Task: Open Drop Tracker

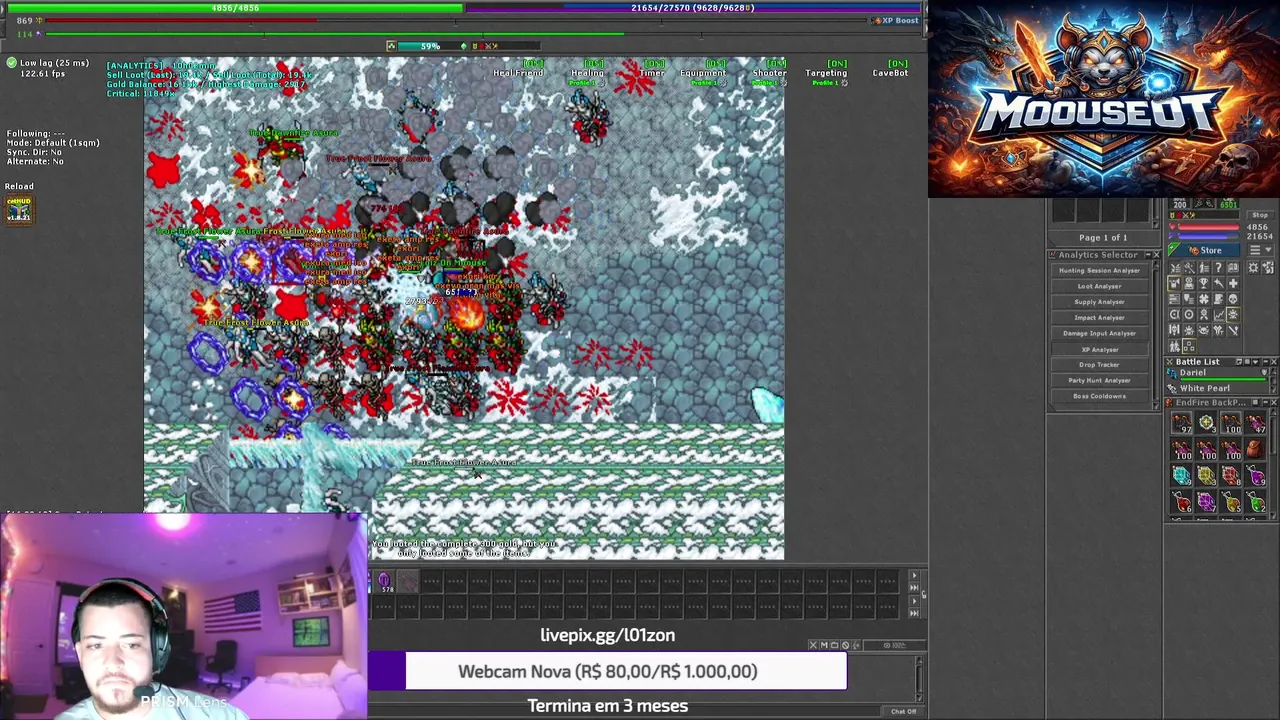Action: point(1099,365)
